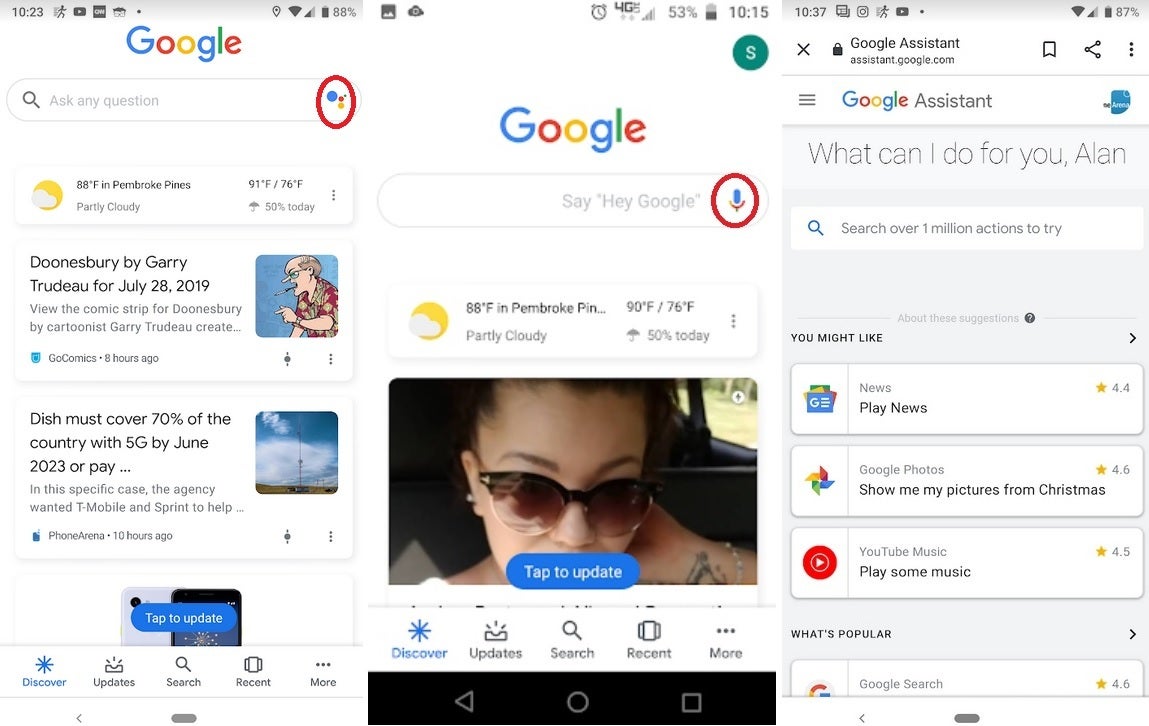Select the Discover tab in left screen
The image size is (1149, 726).
pyautogui.click(x=44, y=672)
